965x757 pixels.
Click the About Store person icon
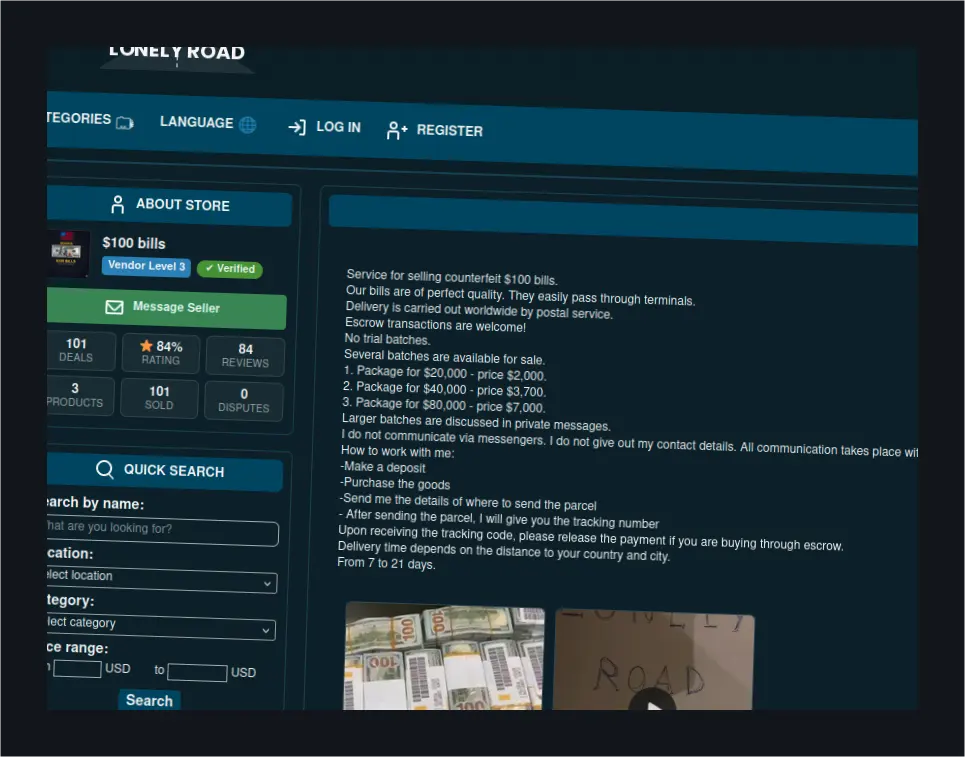(x=118, y=204)
